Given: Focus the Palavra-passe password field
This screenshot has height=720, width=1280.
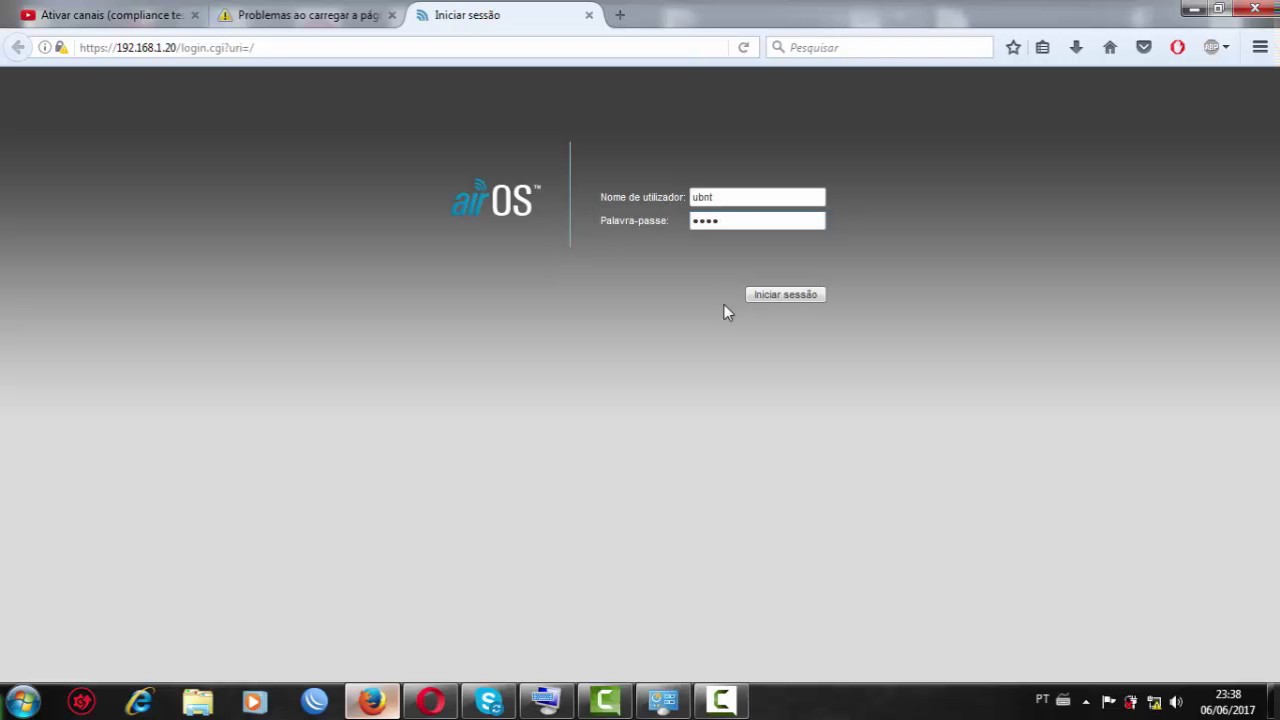Looking at the screenshot, I should point(757,221).
